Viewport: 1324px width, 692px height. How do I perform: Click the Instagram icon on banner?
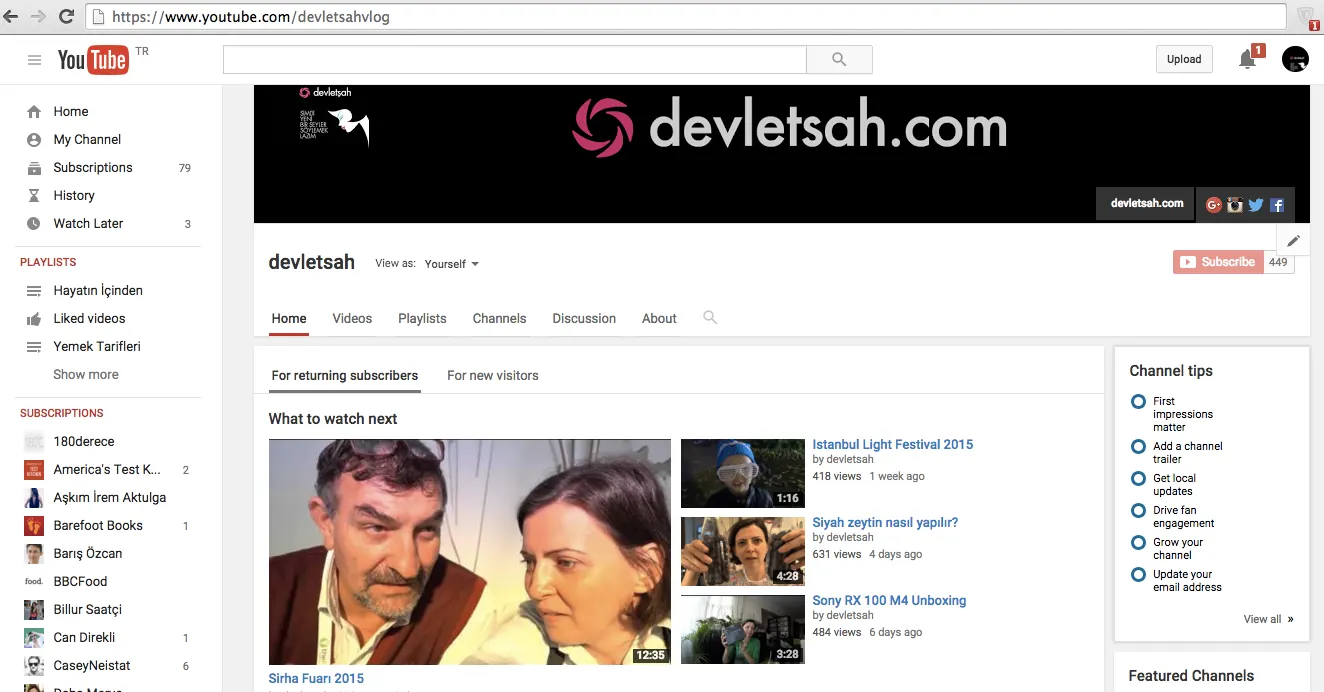1235,205
